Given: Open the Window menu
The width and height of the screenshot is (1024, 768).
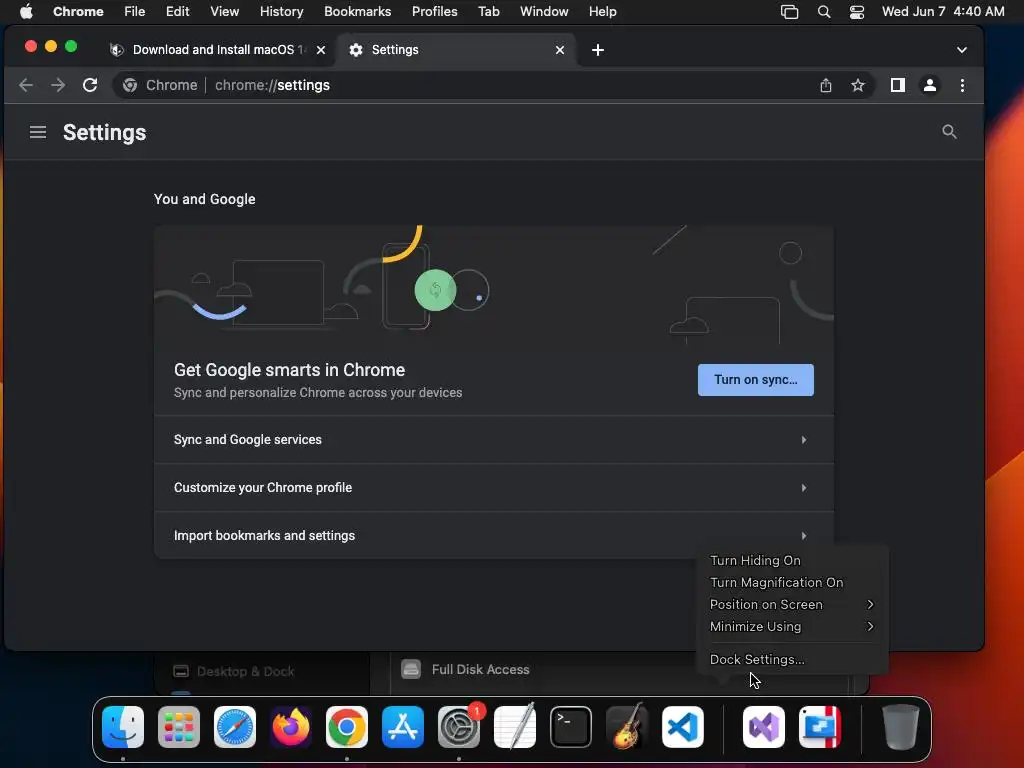Looking at the screenshot, I should tap(544, 11).
